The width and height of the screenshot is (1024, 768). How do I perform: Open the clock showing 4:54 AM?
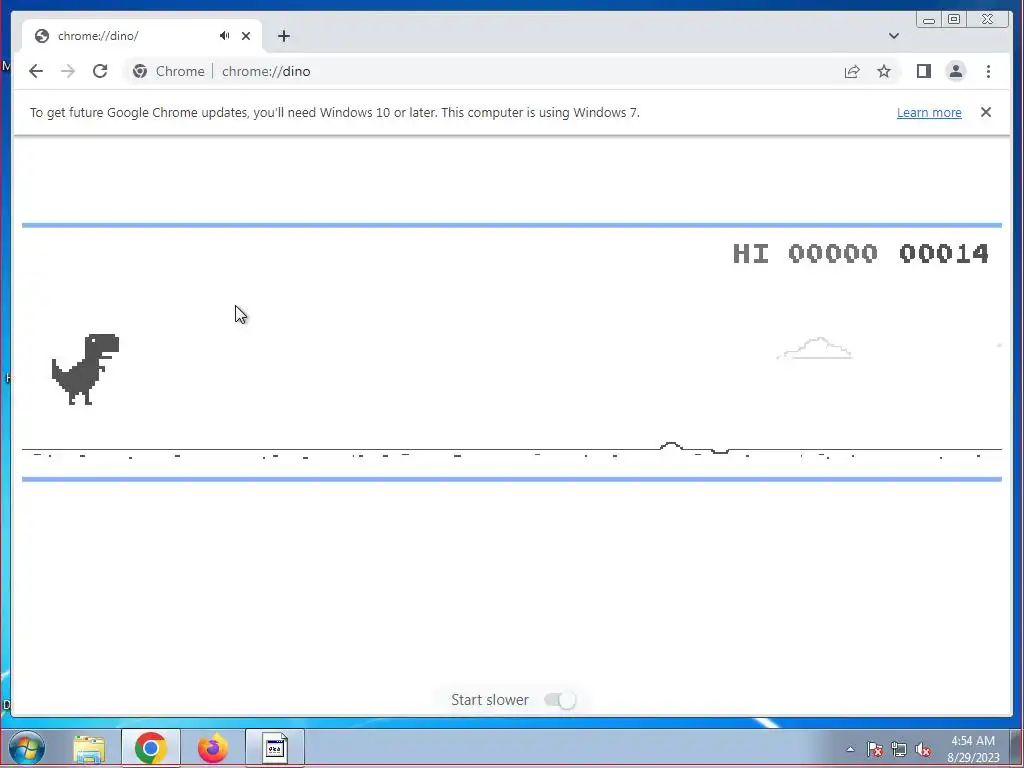pos(973,749)
